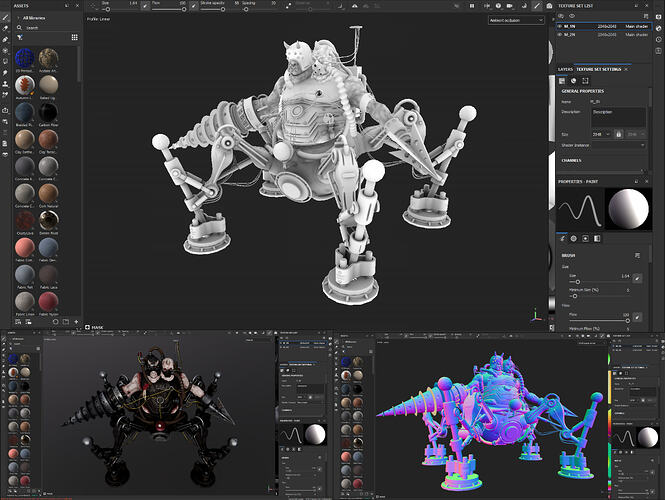Expand the All libraries chevron

coord(17,18)
